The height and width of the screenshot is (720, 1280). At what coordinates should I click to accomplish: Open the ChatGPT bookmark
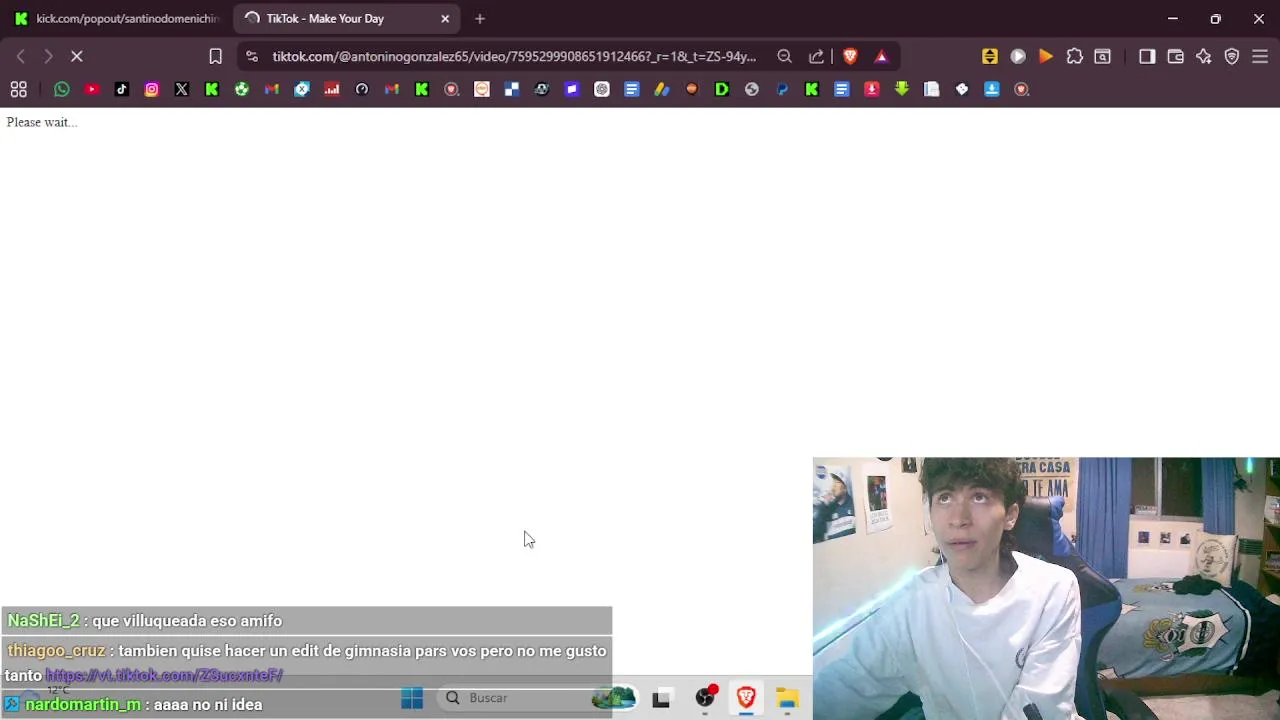[x=602, y=89]
